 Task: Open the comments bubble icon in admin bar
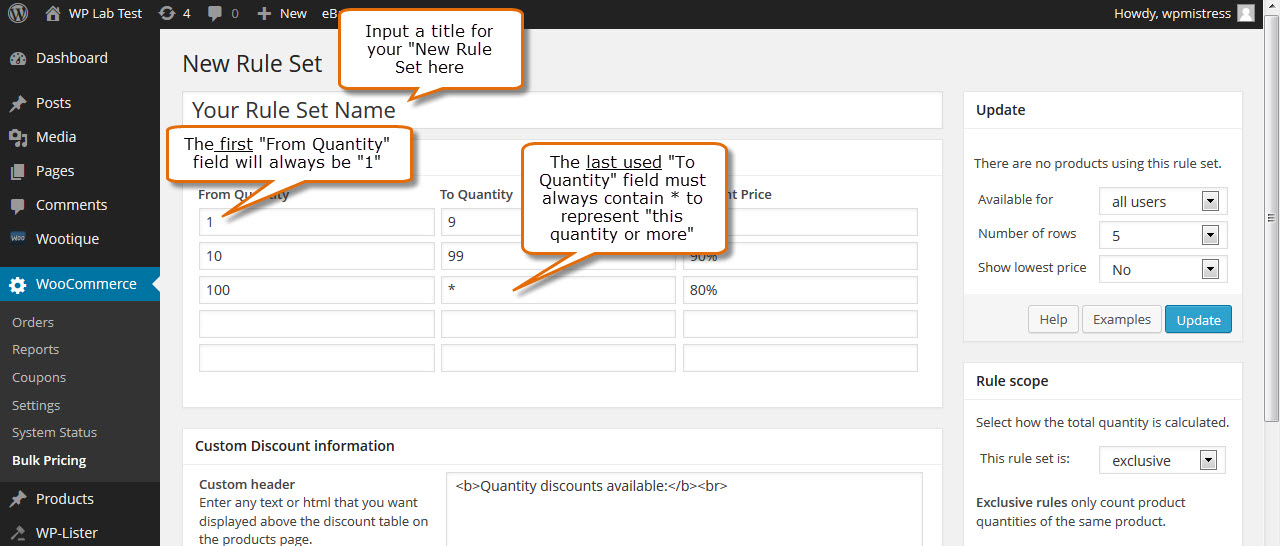[x=214, y=14]
